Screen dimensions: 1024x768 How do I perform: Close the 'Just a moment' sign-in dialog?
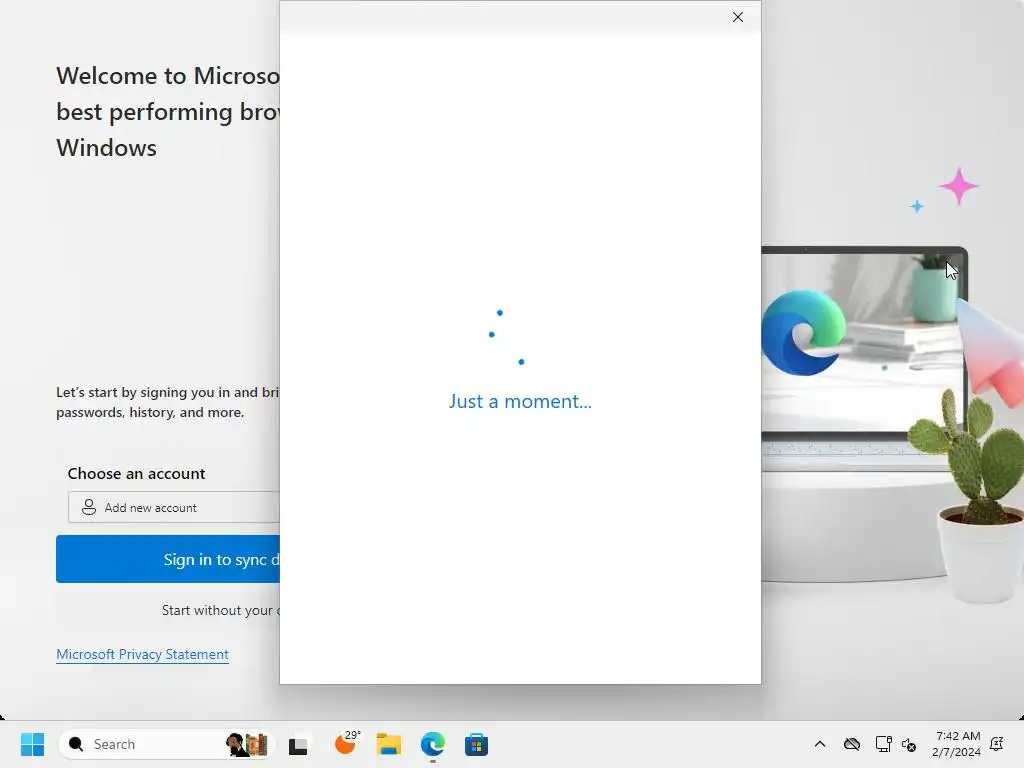(737, 18)
